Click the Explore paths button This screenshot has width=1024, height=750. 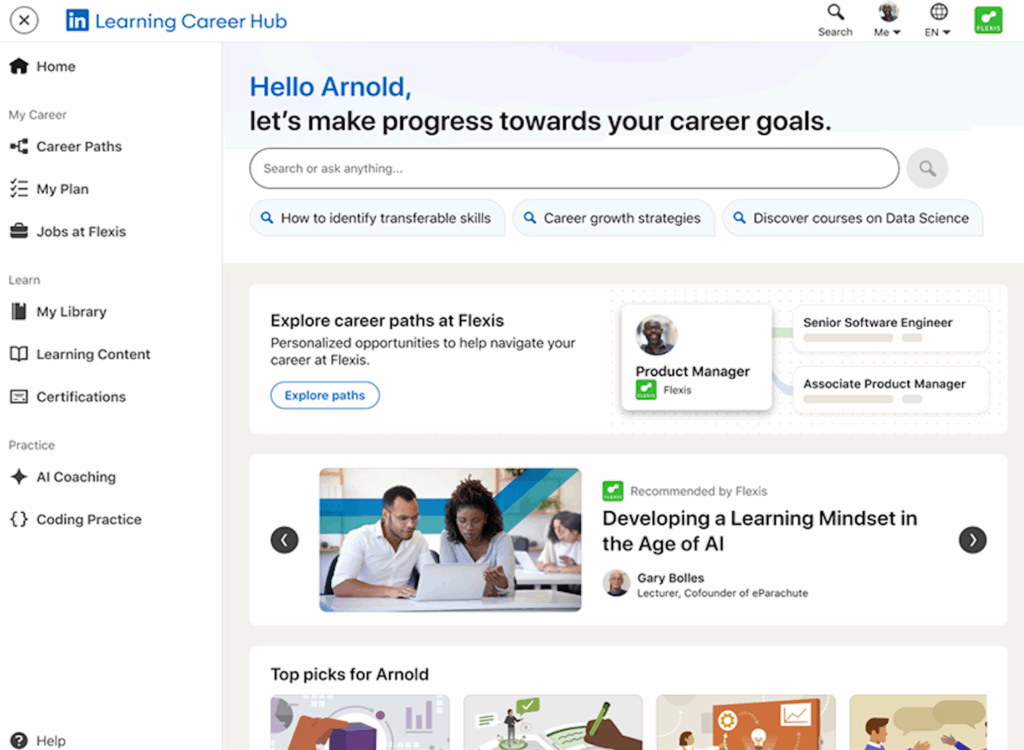point(324,395)
